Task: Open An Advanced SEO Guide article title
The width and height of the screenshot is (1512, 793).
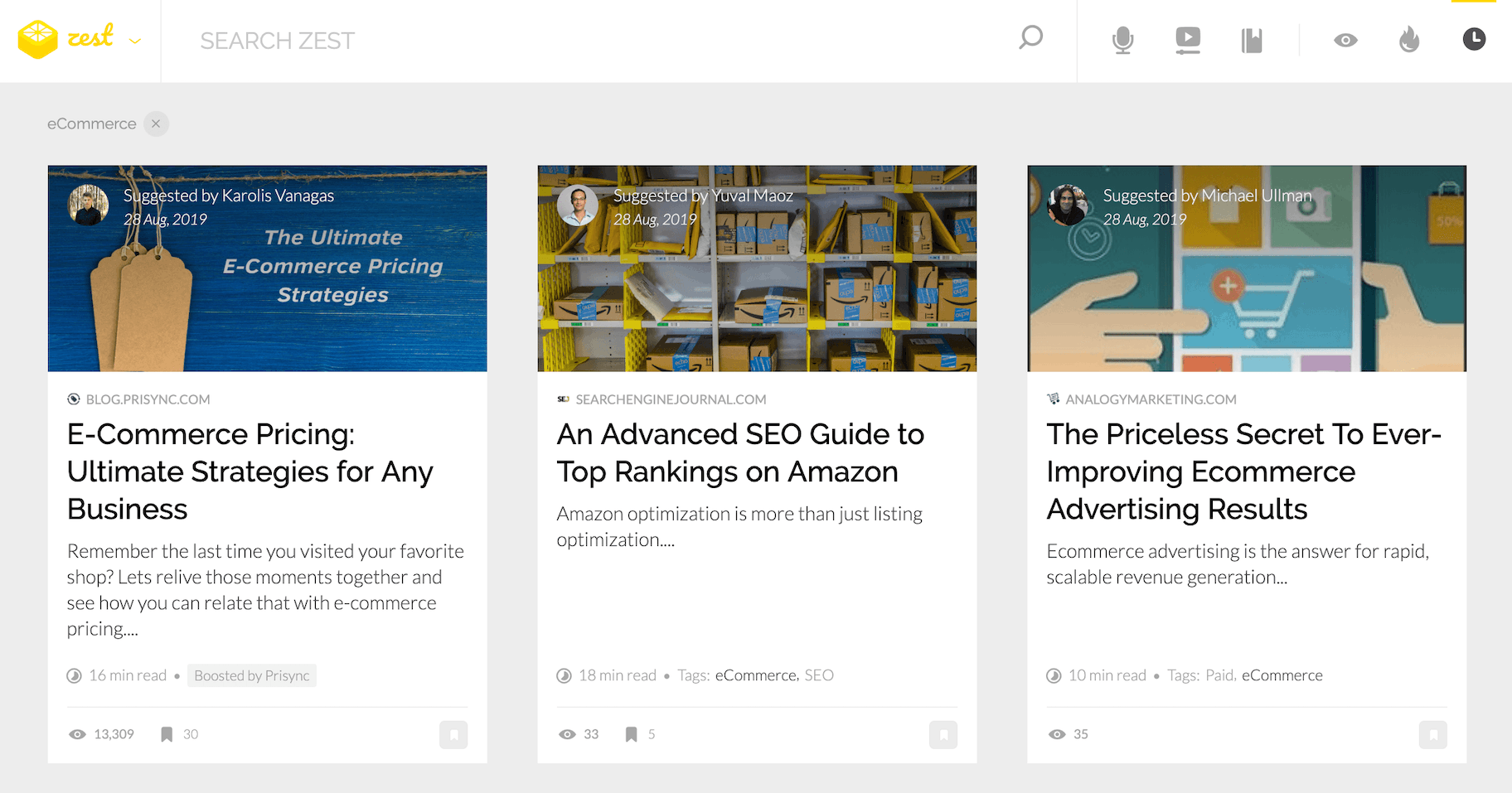Action: pos(739,452)
